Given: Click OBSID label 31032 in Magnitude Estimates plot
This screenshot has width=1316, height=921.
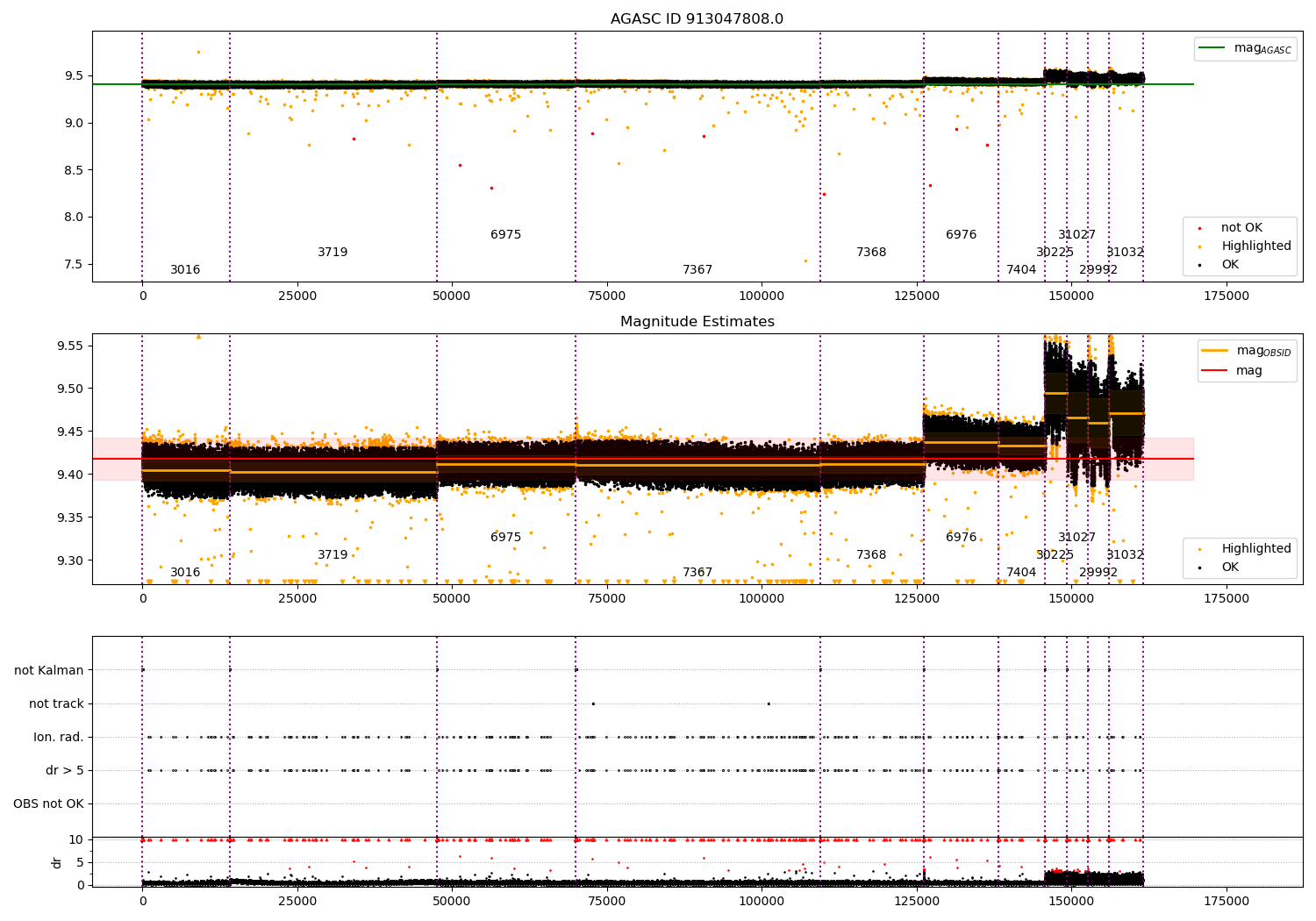Looking at the screenshot, I should [x=1126, y=555].
